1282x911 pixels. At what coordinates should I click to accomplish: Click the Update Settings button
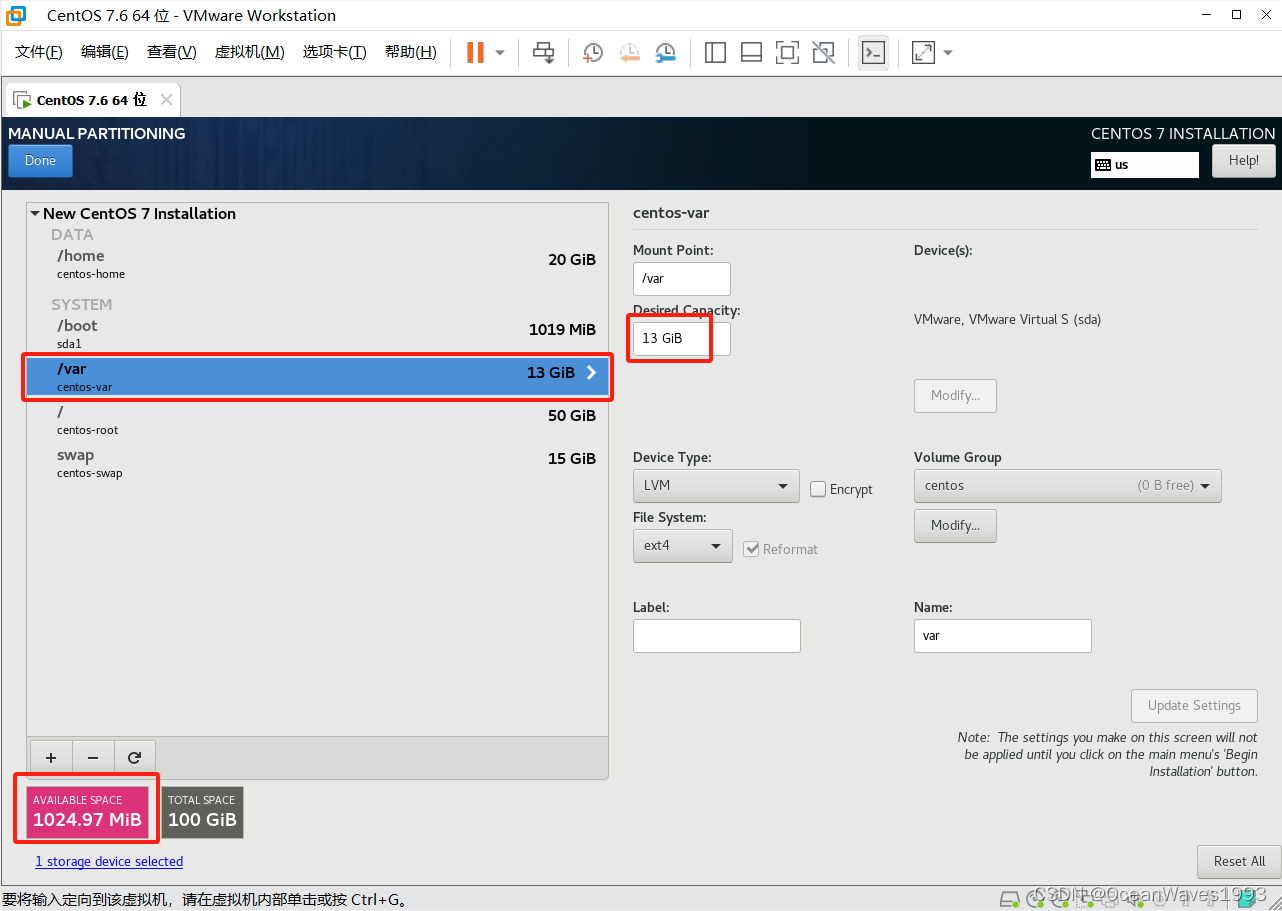1194,706
